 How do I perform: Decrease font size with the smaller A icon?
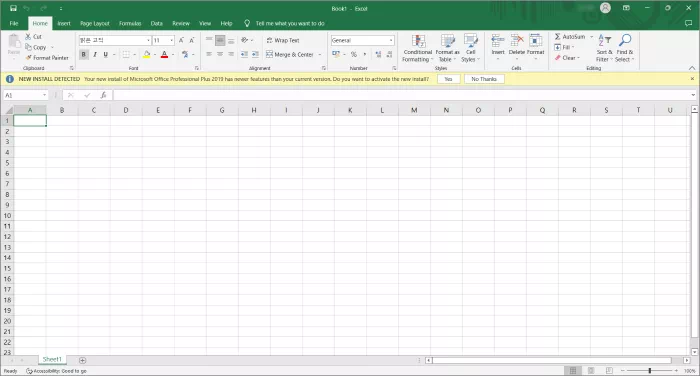192,40
